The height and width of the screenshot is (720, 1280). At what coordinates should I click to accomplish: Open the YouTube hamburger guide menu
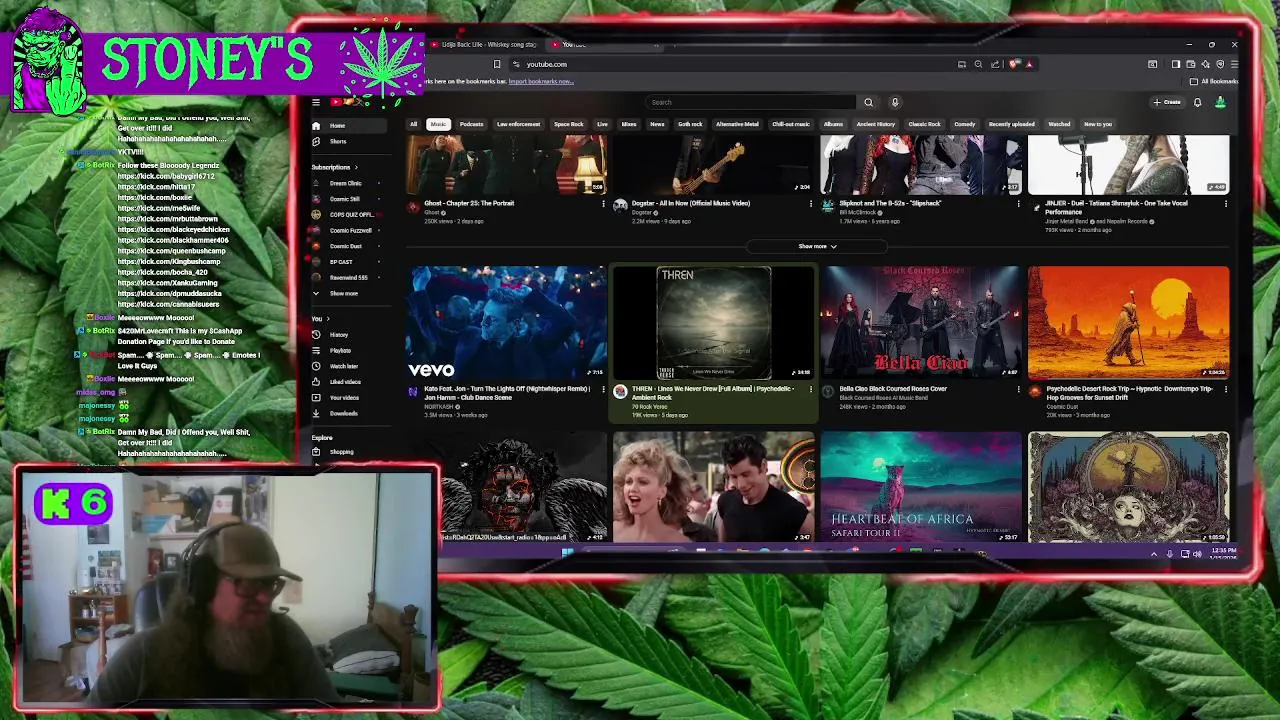coord(316,102)
